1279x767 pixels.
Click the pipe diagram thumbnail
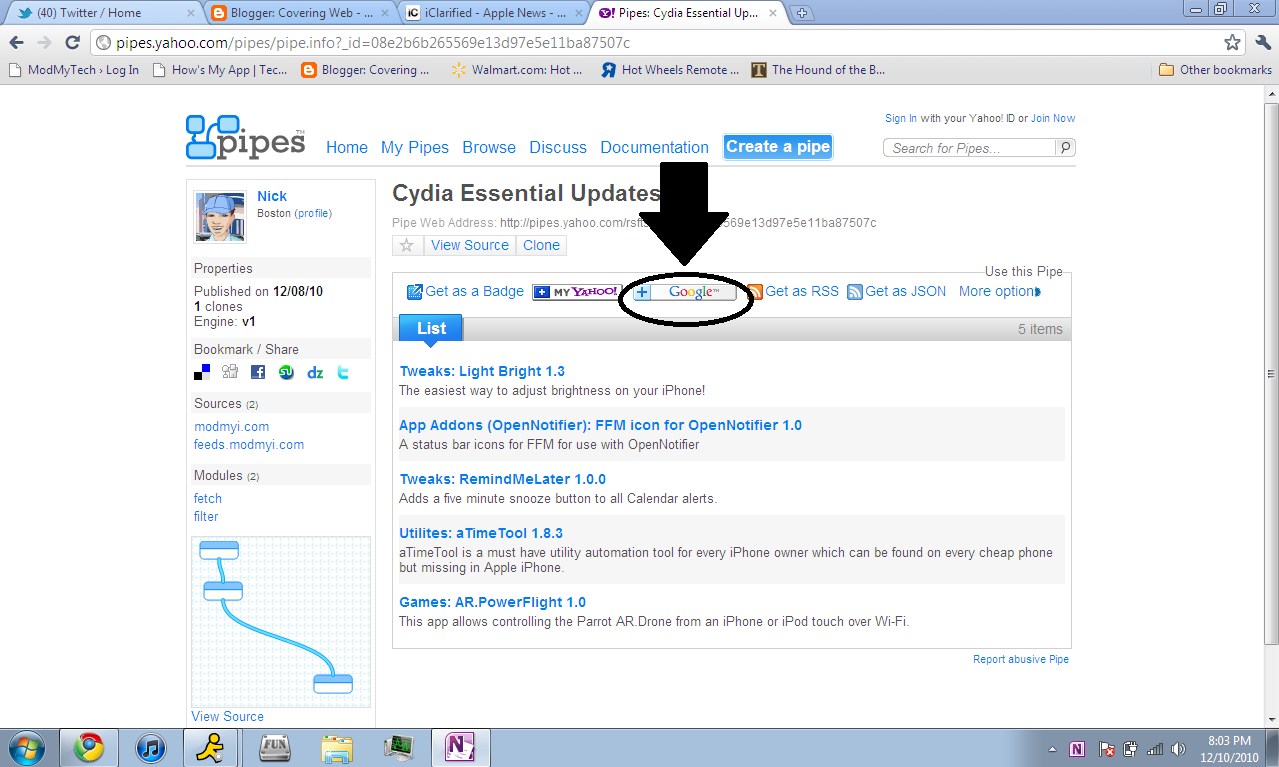[281, 622]
